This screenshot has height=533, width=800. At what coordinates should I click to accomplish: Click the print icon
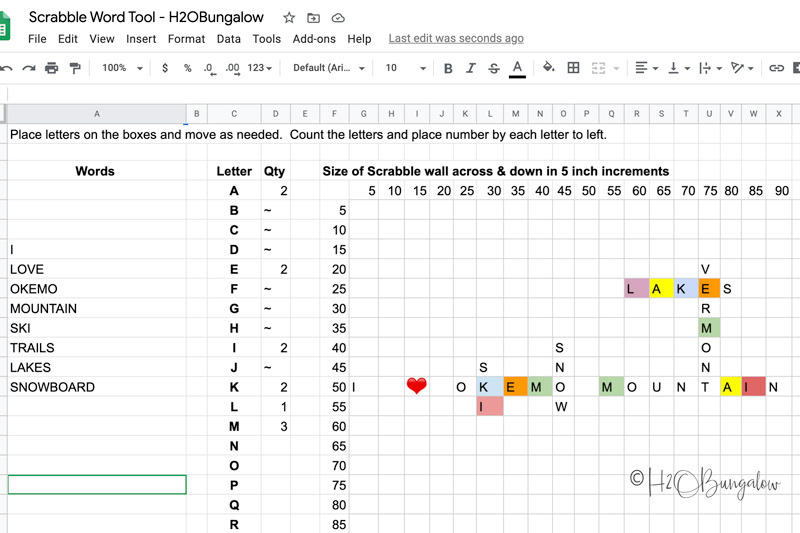(52, 68)
